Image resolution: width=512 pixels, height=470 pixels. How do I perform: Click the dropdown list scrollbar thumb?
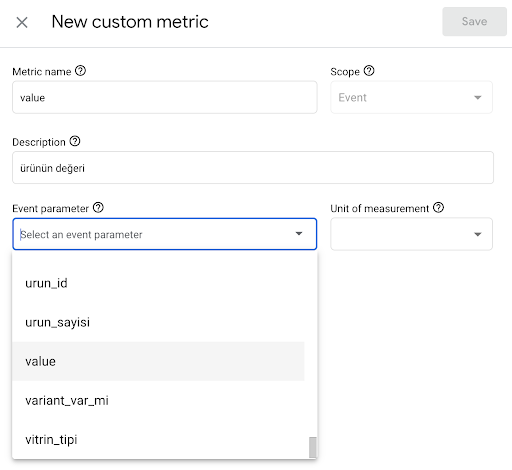[313, 448]
